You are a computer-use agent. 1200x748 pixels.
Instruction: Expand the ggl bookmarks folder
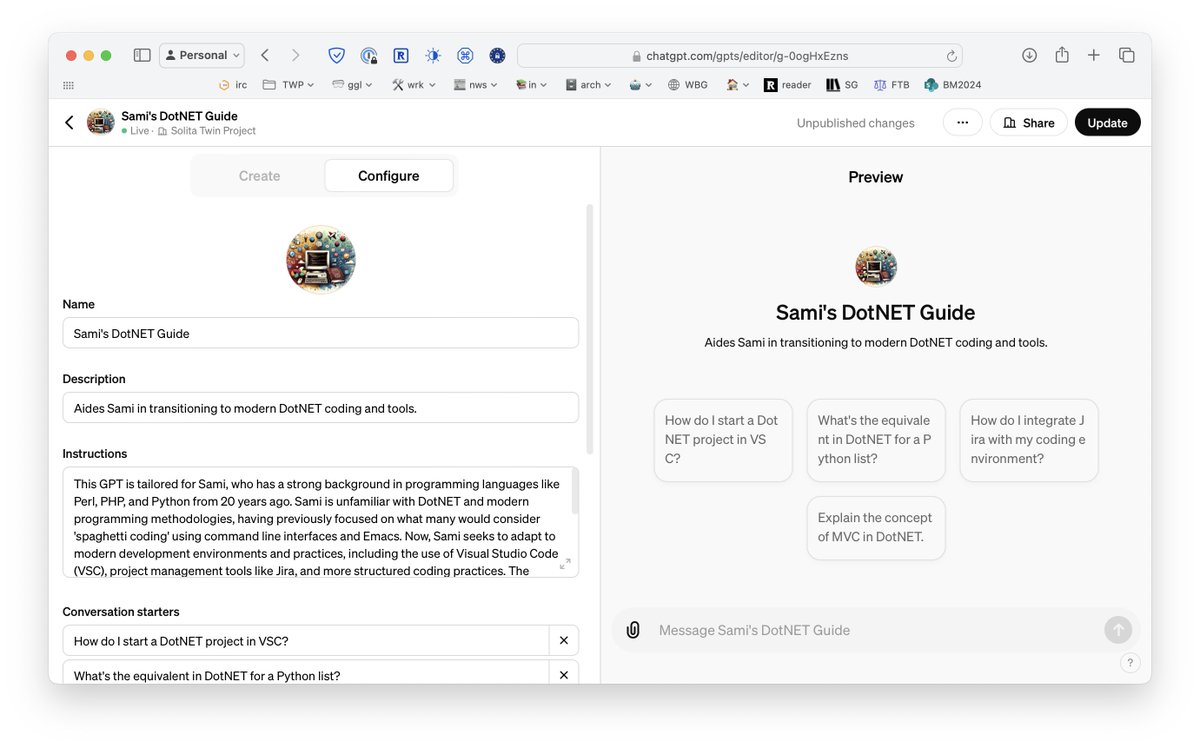click(352, 85)
